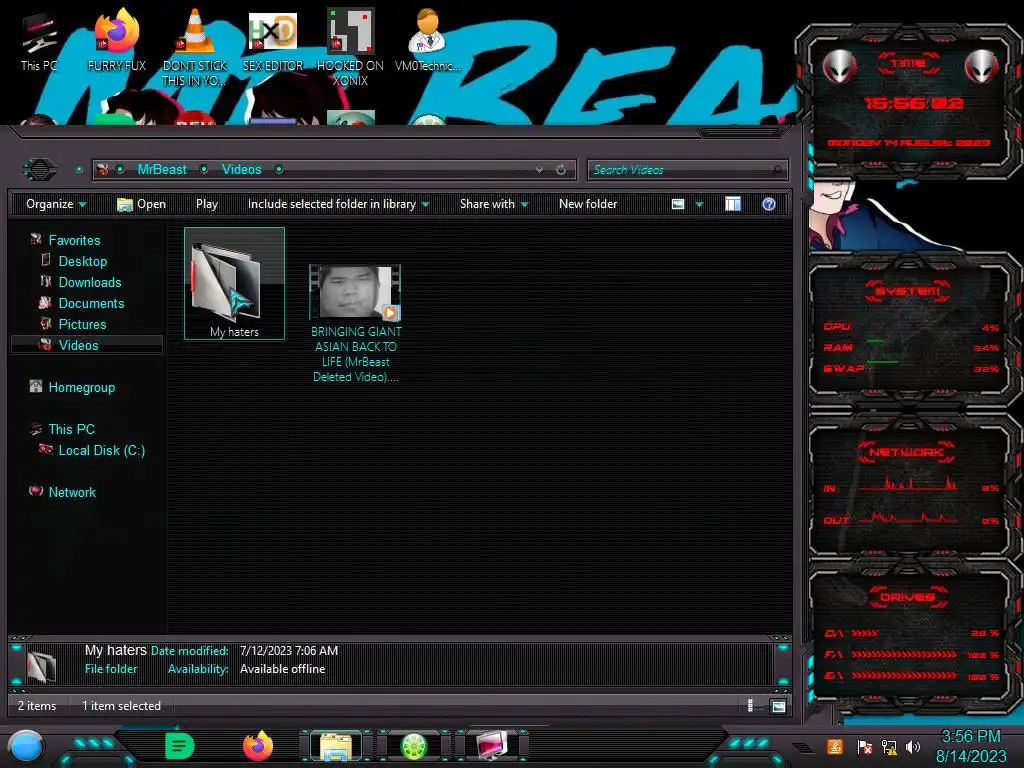This screenshot has width=1024, height=768.
Task: Open This PC desktop icon
Action: tap(39, 42)
